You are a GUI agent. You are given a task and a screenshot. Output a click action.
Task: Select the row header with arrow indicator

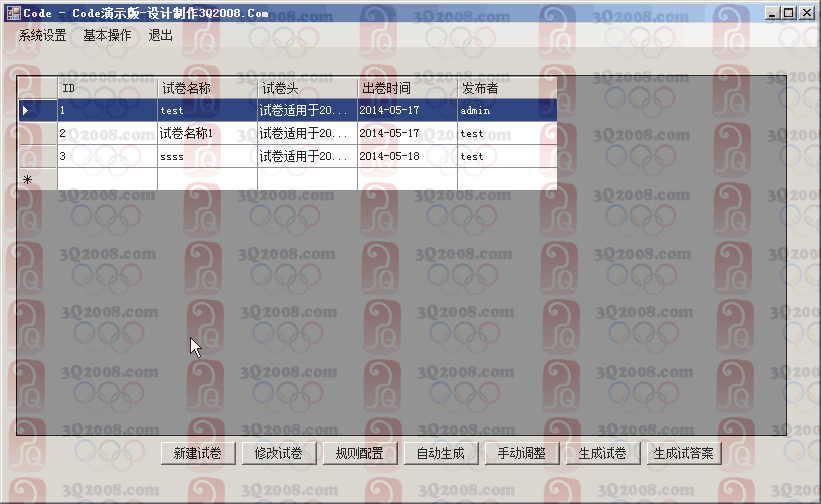coord(38,110)
